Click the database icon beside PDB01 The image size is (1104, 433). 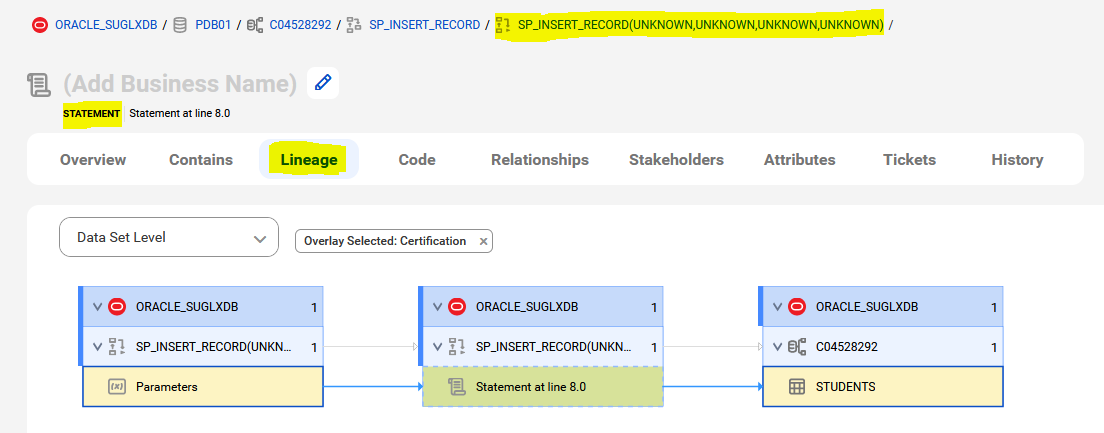pyautogui.click(x=180, y=25)
